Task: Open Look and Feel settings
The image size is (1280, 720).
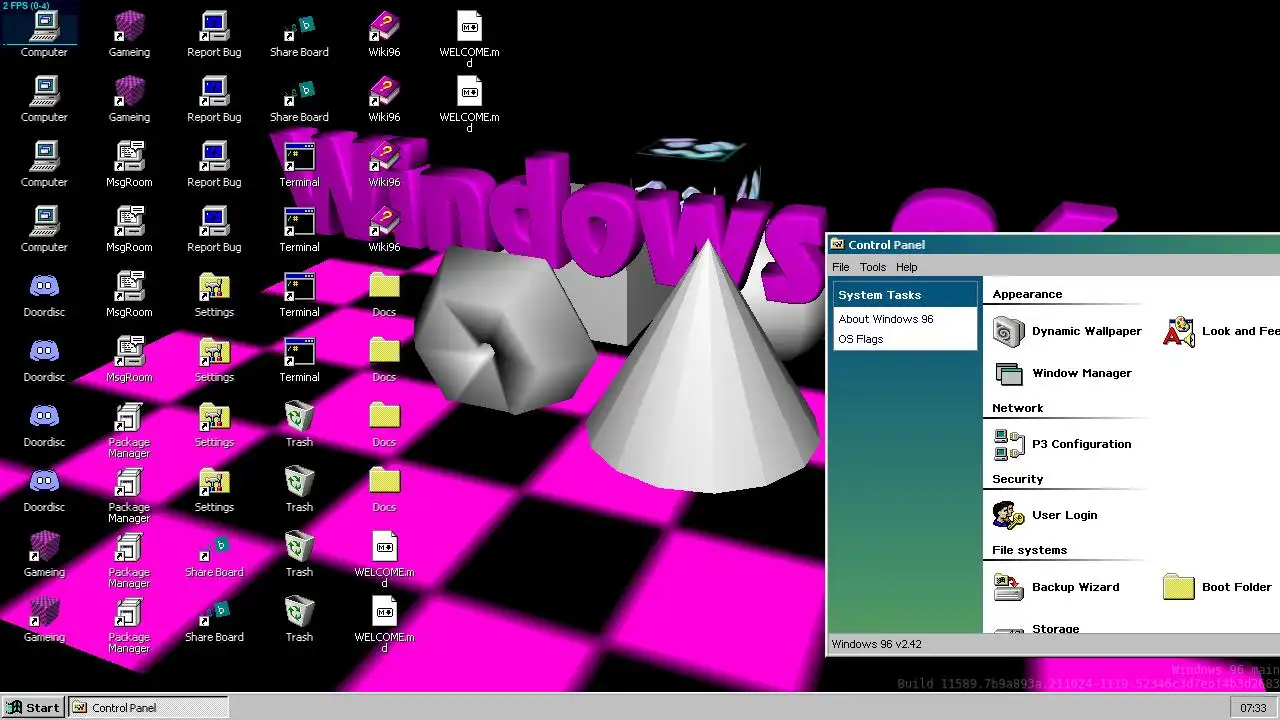Action: click(1221, 331)
